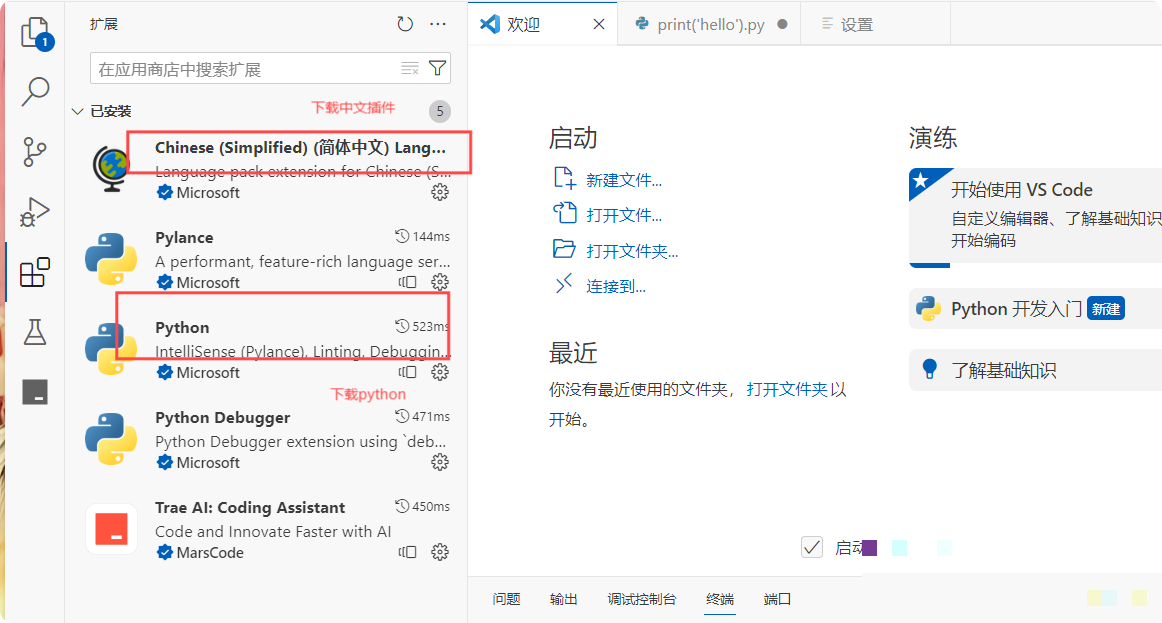Screen dimensions: 1162x623
Task: Open Pylance extension manage gear
Action: (440, 282)
